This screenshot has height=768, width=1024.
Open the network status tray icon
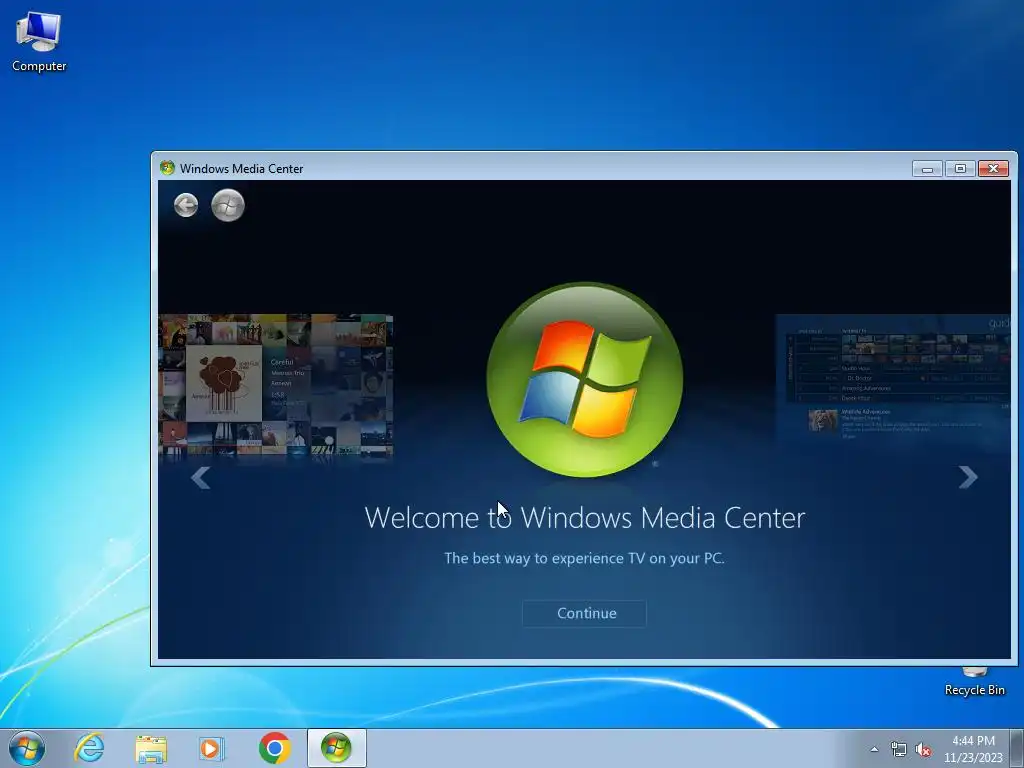pyautogui.click(x=899, y=750)
